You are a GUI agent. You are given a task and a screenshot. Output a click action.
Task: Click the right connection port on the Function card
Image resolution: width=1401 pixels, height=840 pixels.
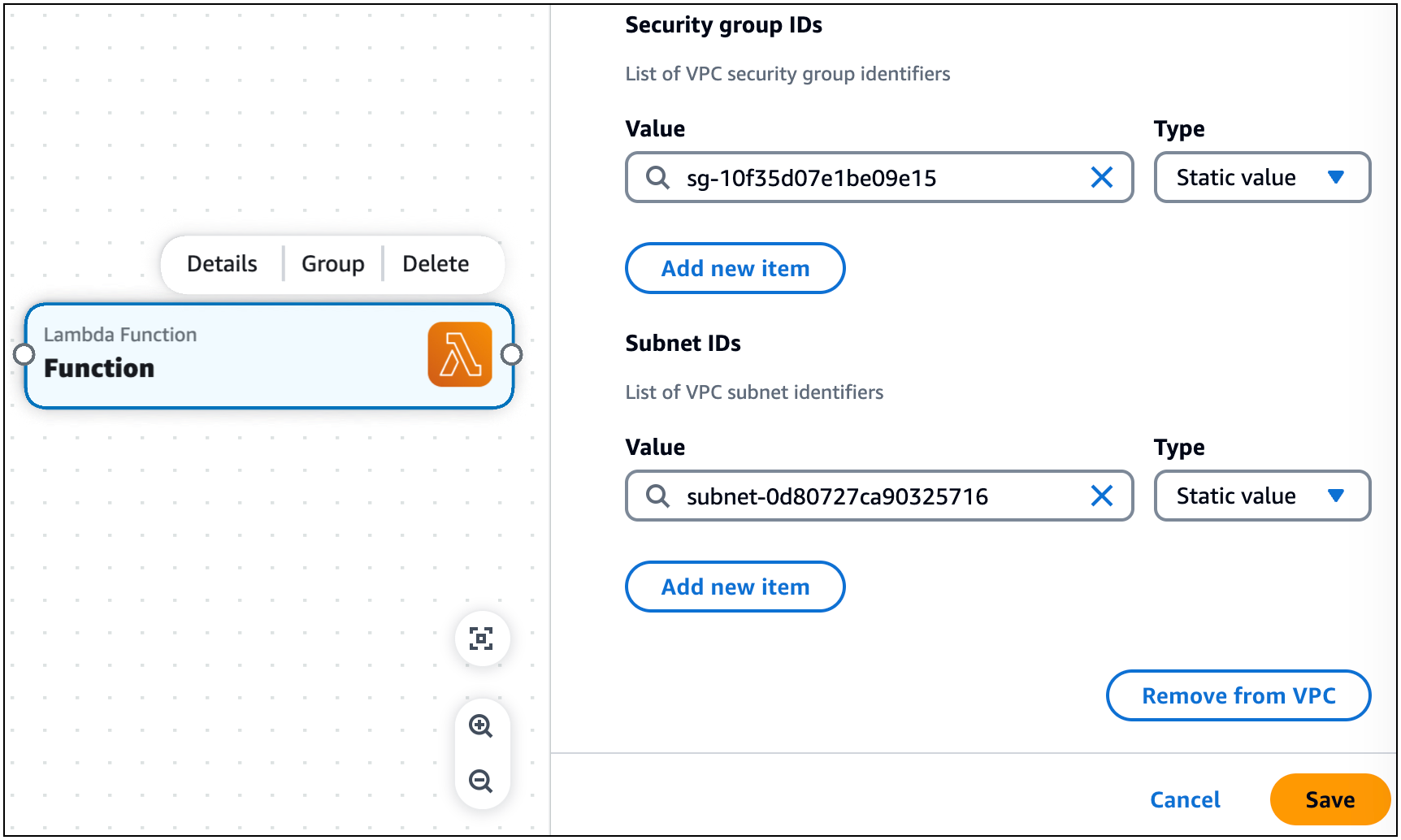pos(511,353)
